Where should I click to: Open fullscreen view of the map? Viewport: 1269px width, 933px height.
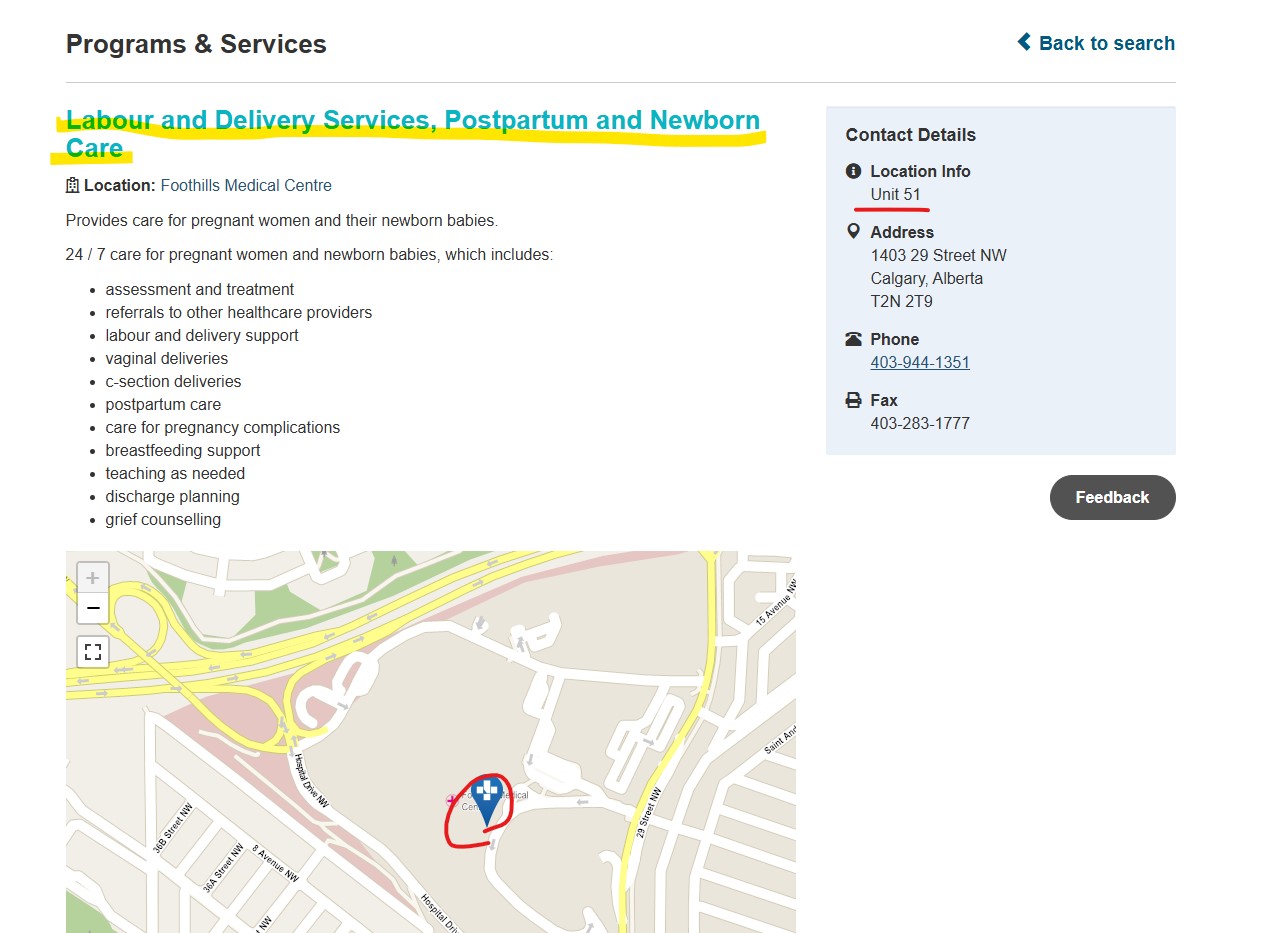[x=92, y=651]
